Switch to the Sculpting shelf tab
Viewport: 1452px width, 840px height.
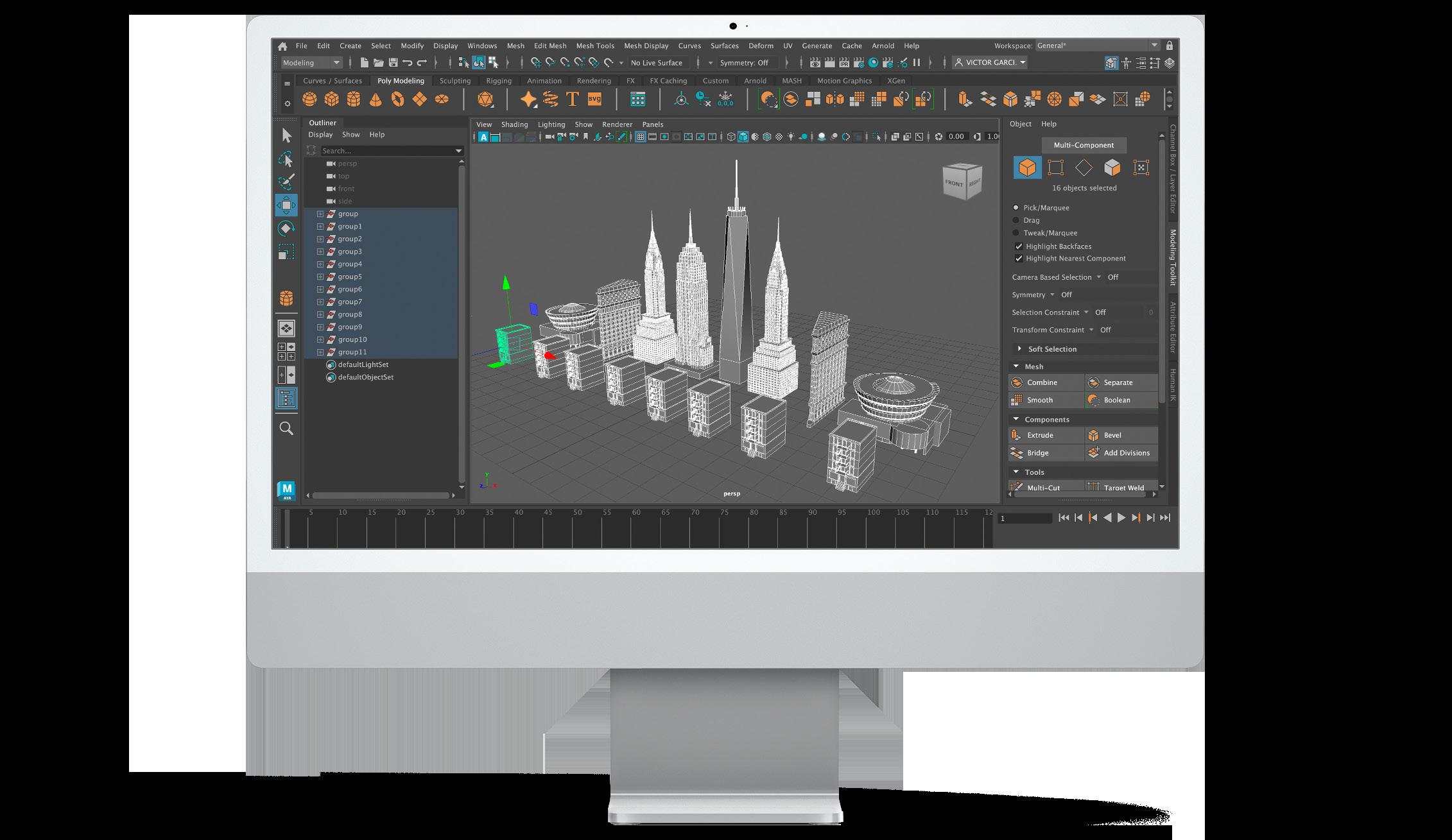(x=454, y=81)
